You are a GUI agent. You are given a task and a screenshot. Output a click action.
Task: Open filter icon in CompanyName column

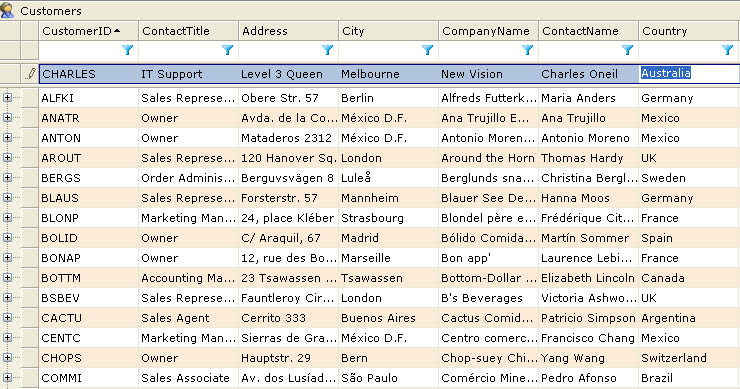coord(528,50)
